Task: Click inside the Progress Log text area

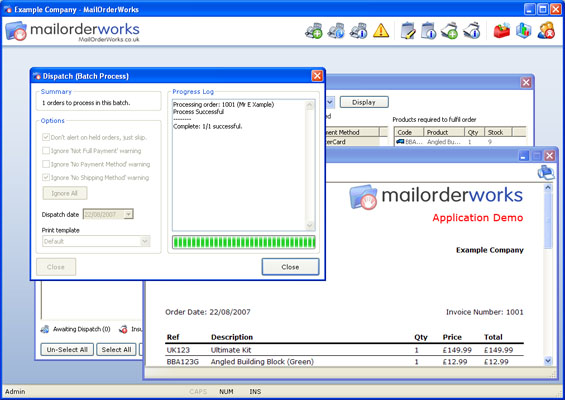Action: tap(239, 165)
